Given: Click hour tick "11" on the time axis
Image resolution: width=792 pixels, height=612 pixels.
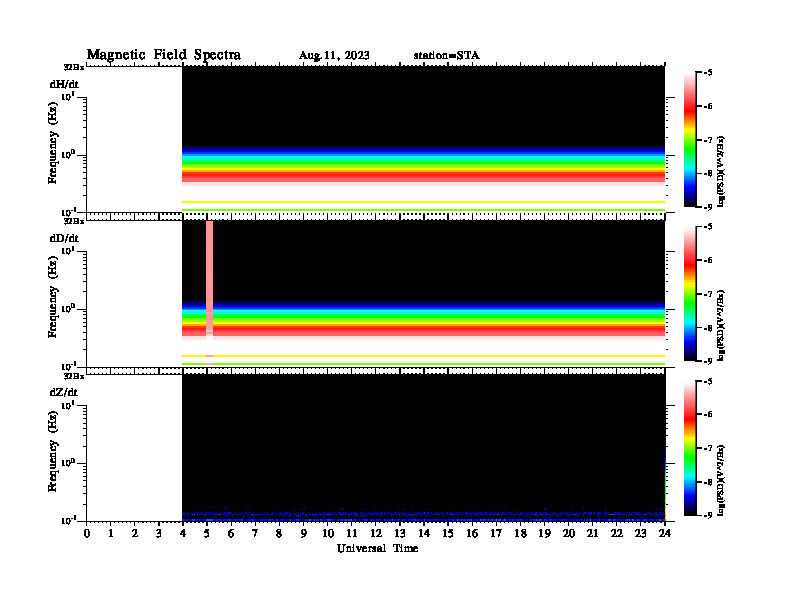Looking at the screenshot, I should 352,533.
